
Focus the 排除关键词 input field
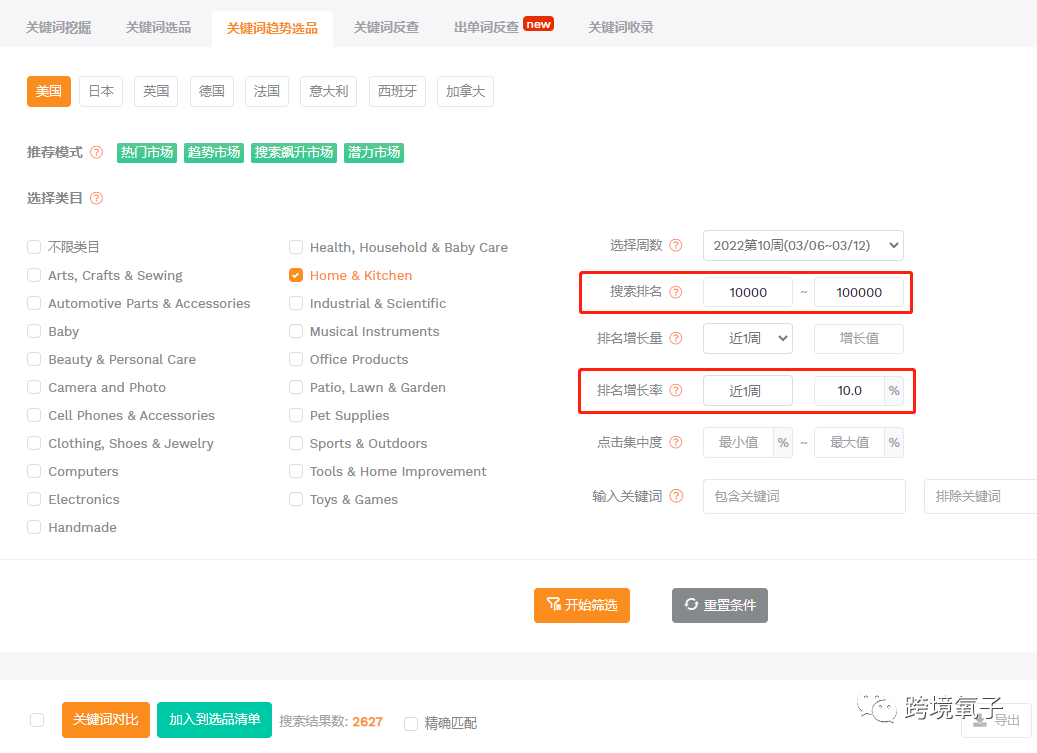pyautogui.click(x=981, y=496)
